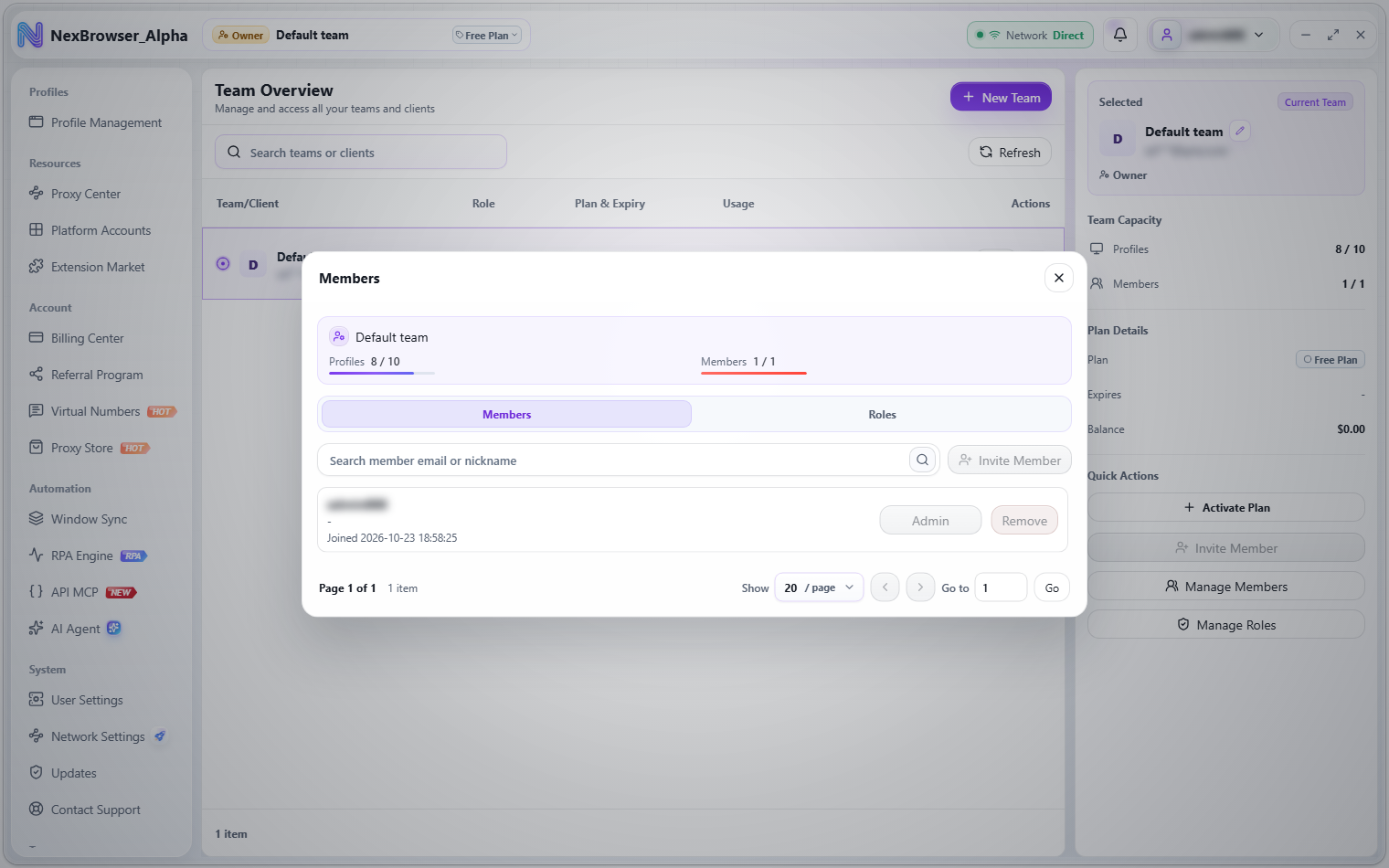Viewport: 1389px width, 868px height.
Task: Click the search magnifier in Members dialog
Action: tap(922, 460)
